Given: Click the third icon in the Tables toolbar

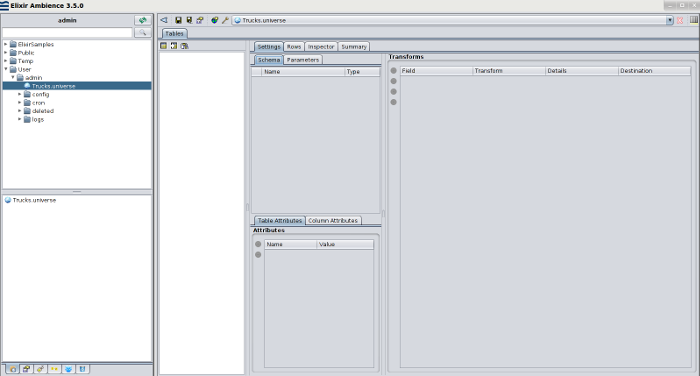Looking at the screenshot, I should (x=184, y=46).
